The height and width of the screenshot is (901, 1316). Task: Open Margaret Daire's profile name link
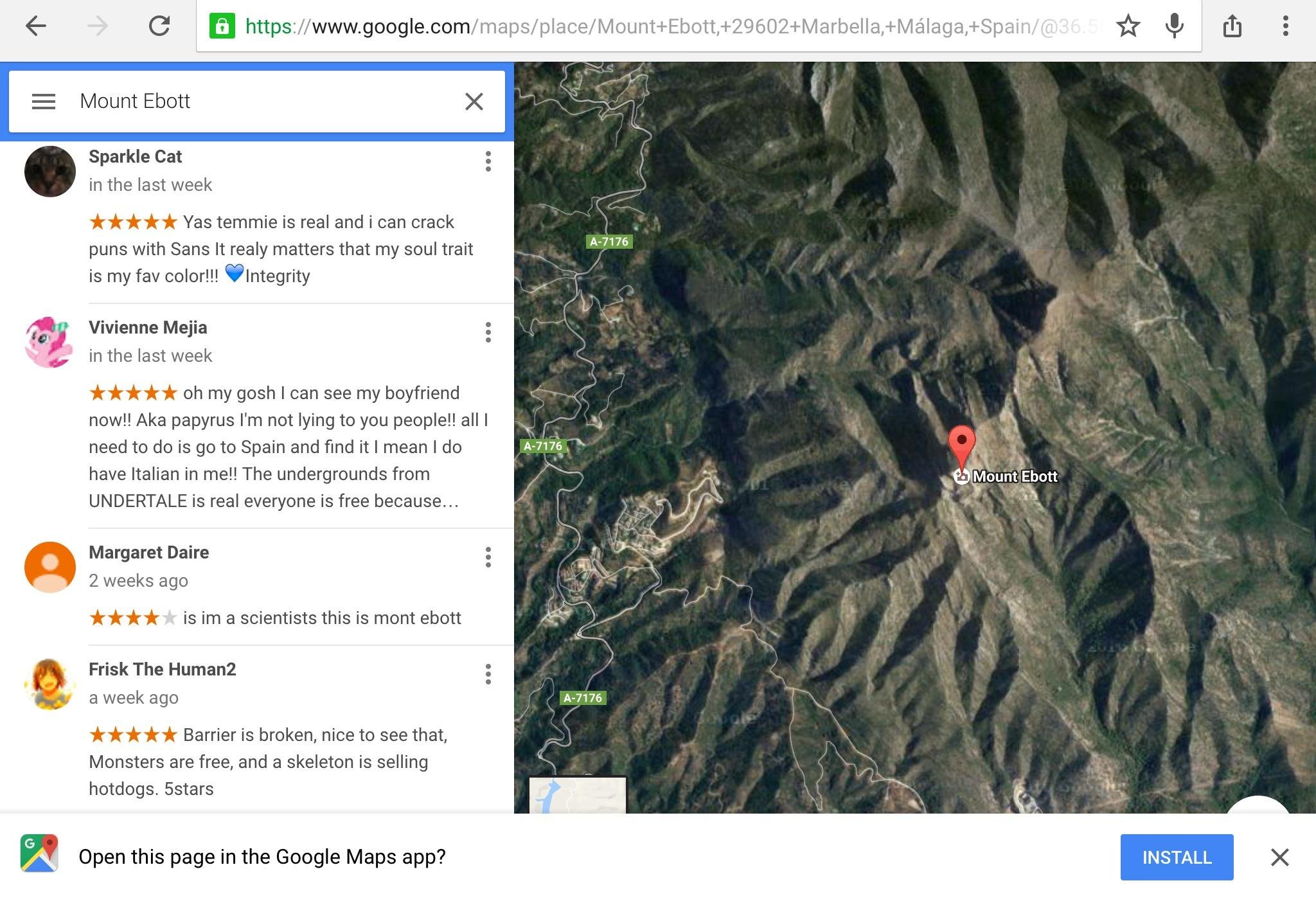click(x=148, y=553)
